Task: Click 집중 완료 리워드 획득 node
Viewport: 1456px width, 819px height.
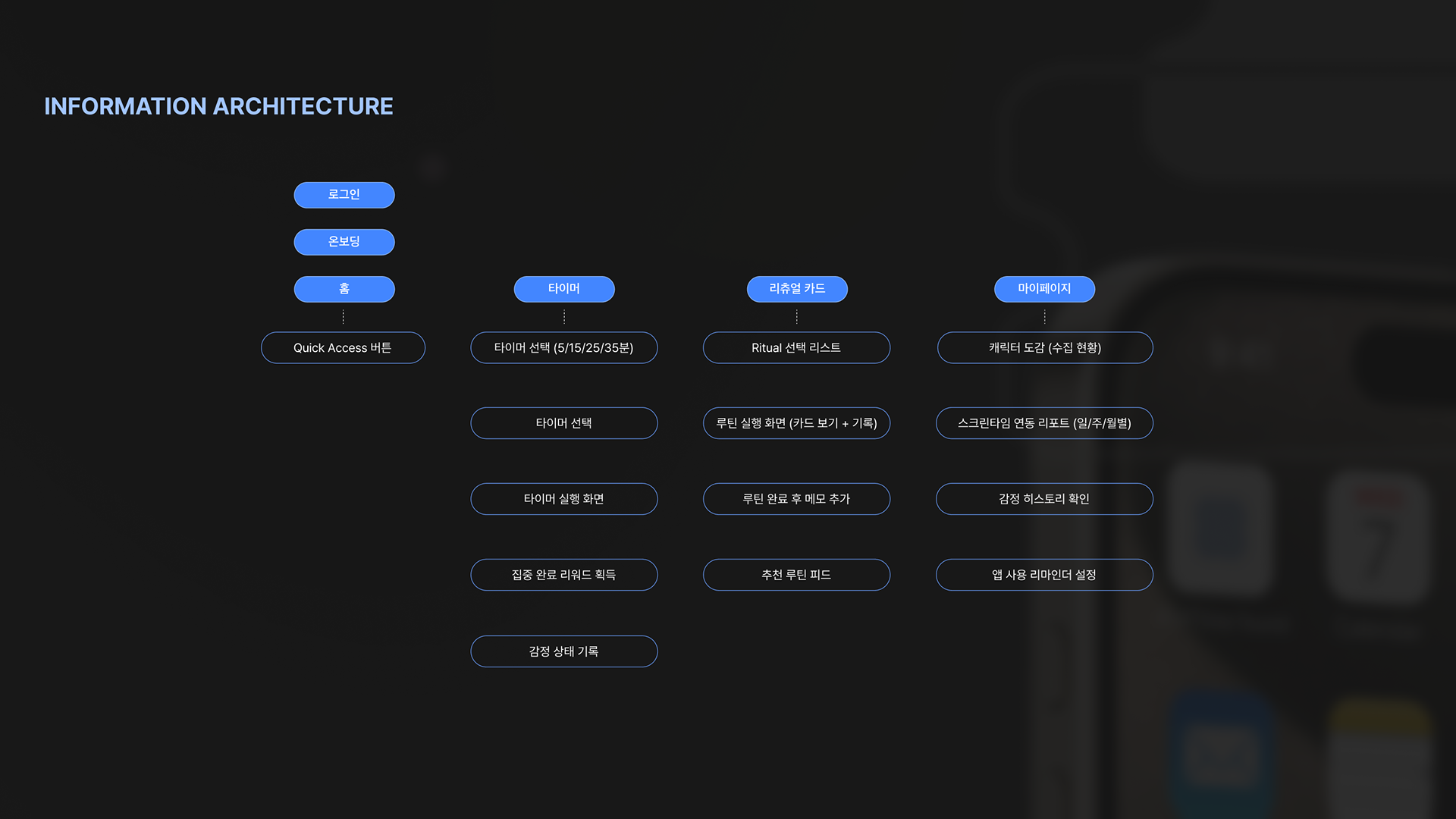Action: tap(563, 575)
